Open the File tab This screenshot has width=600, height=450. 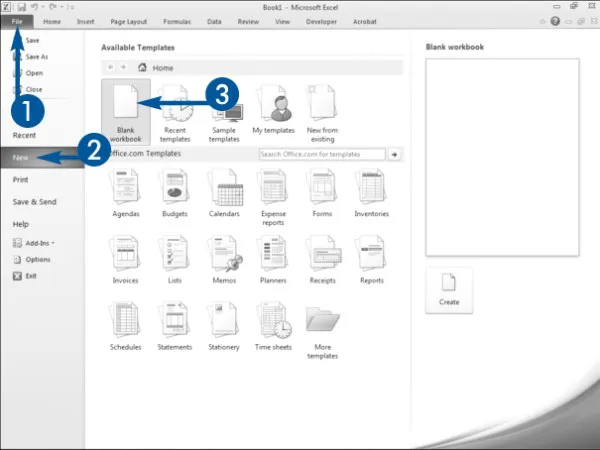tap(17, 20)
